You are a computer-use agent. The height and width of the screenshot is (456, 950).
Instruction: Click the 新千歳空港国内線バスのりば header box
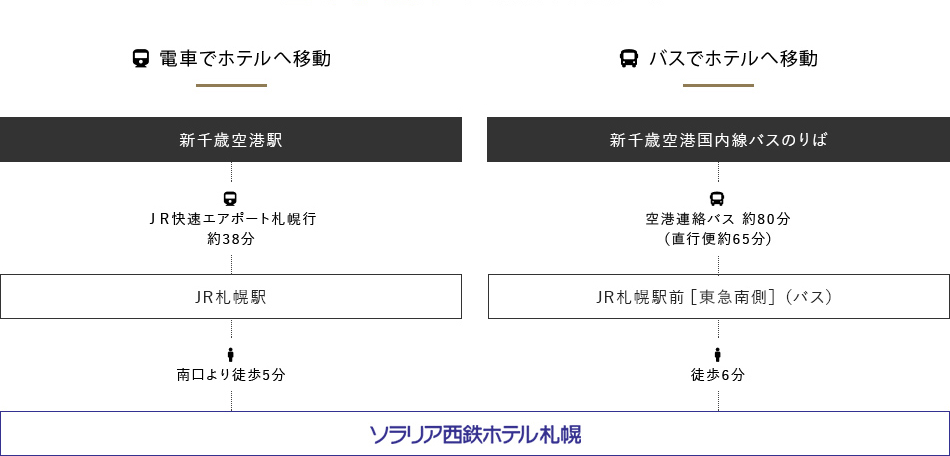coord(719,140)
